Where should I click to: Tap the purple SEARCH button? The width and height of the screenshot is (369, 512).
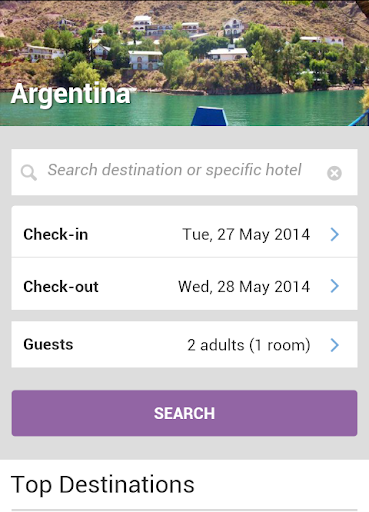point(184,413)
